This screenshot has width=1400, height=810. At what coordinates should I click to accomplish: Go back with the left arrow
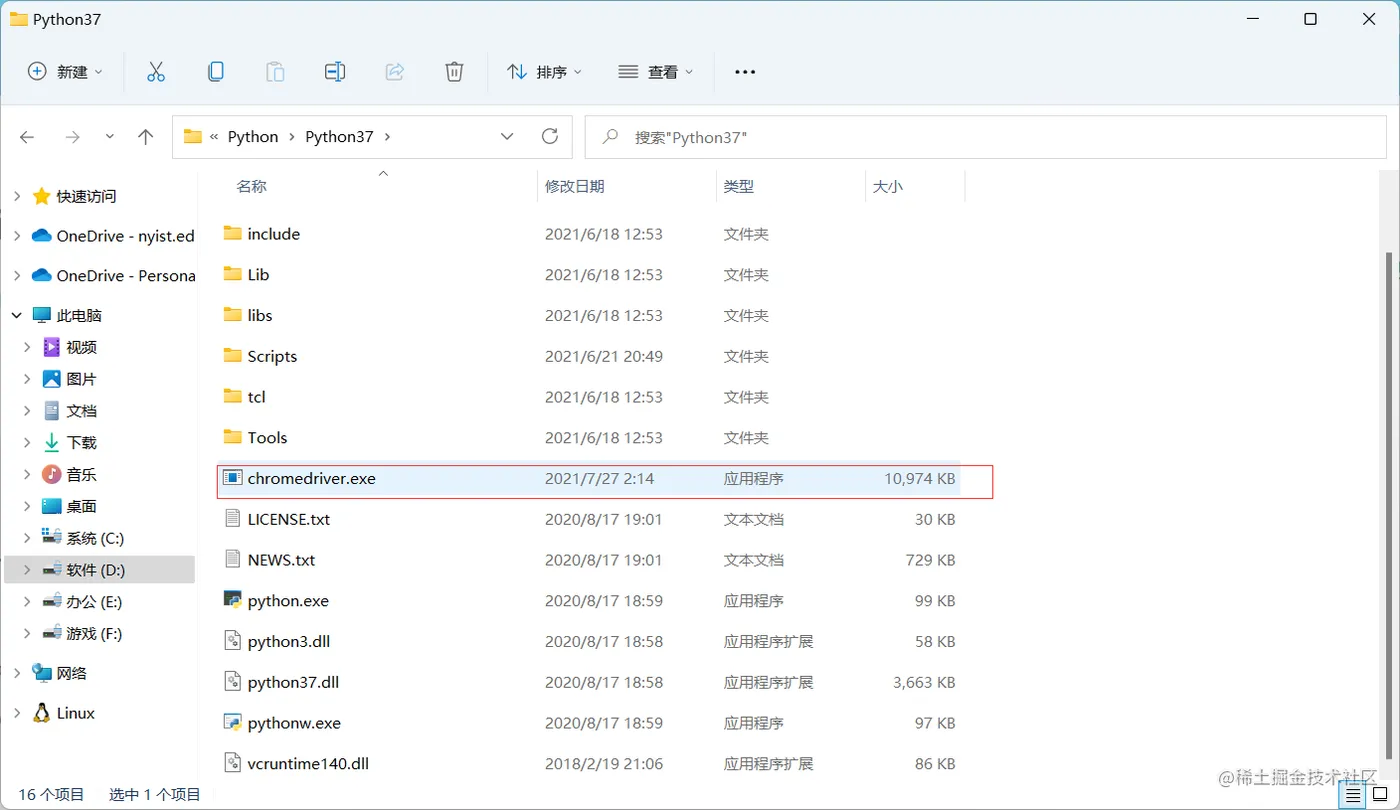pyautogui.click(x=27, y=137)
